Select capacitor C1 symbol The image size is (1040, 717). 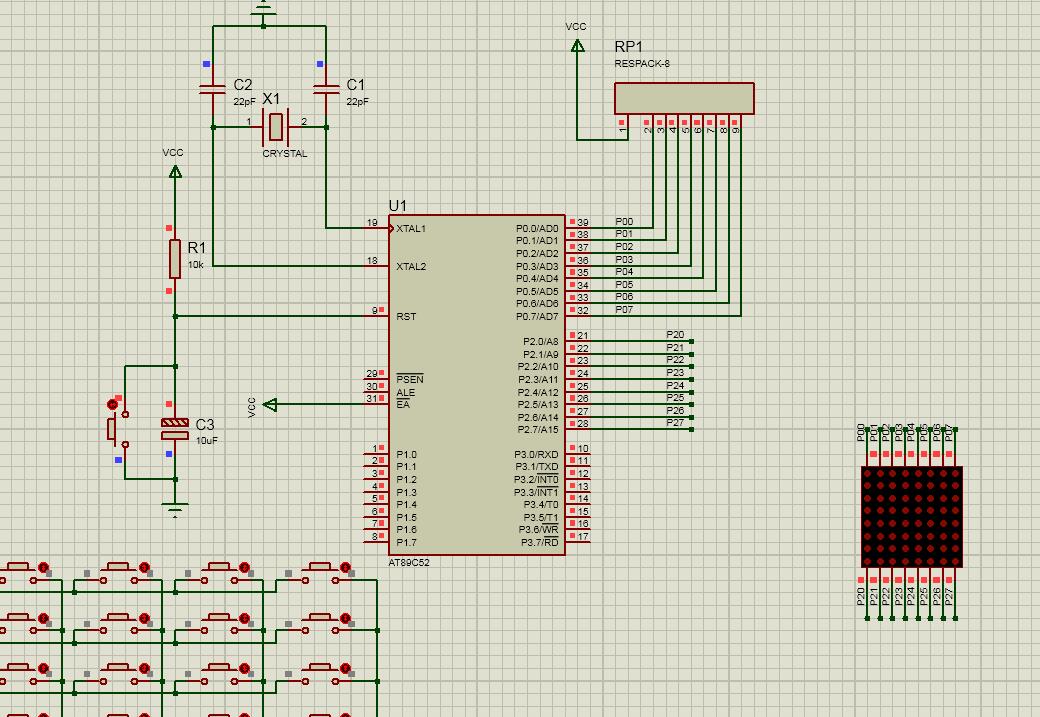coord(326,89)
